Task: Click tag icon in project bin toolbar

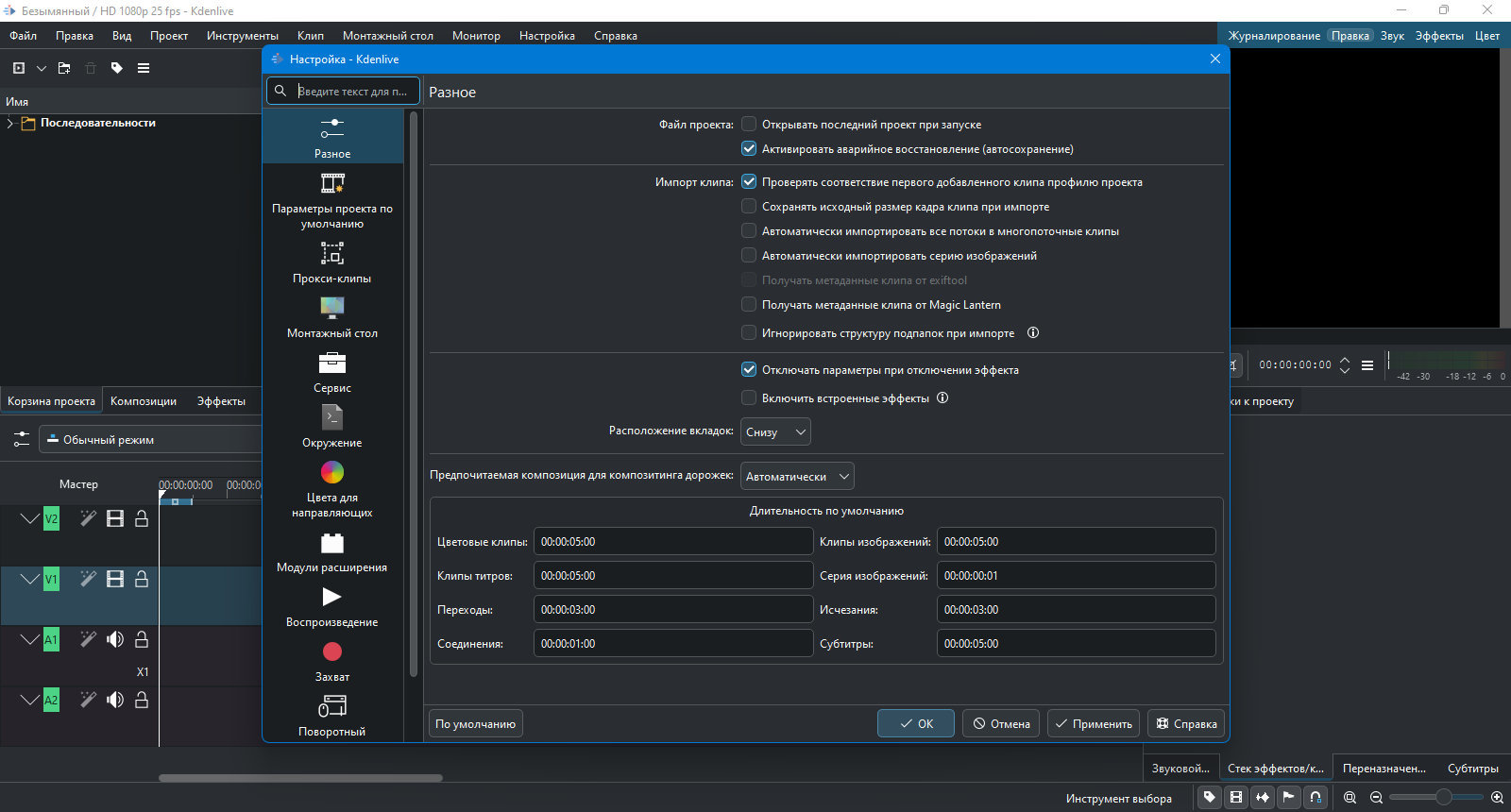Action: tap(117, 68)
